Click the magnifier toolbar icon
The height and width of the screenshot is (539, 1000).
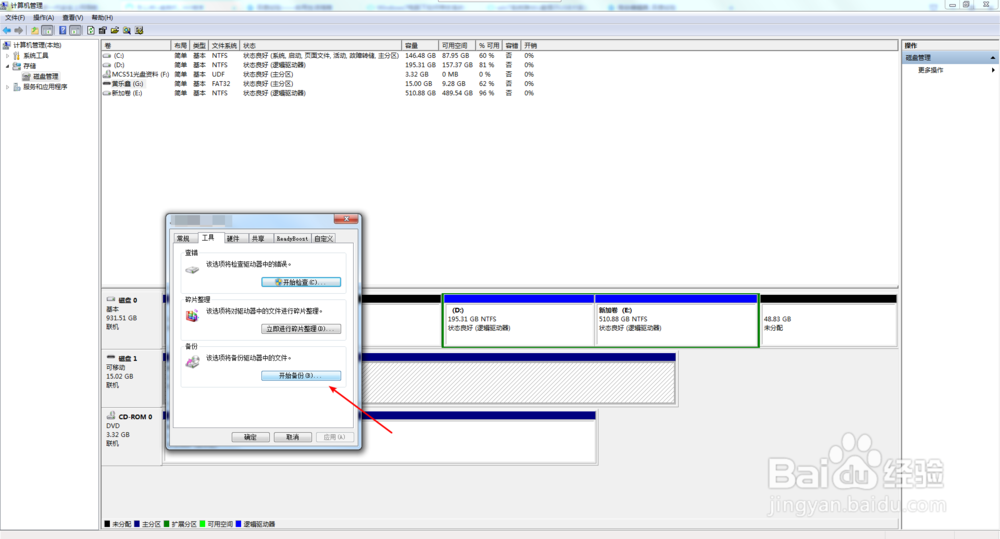point(127,31)
